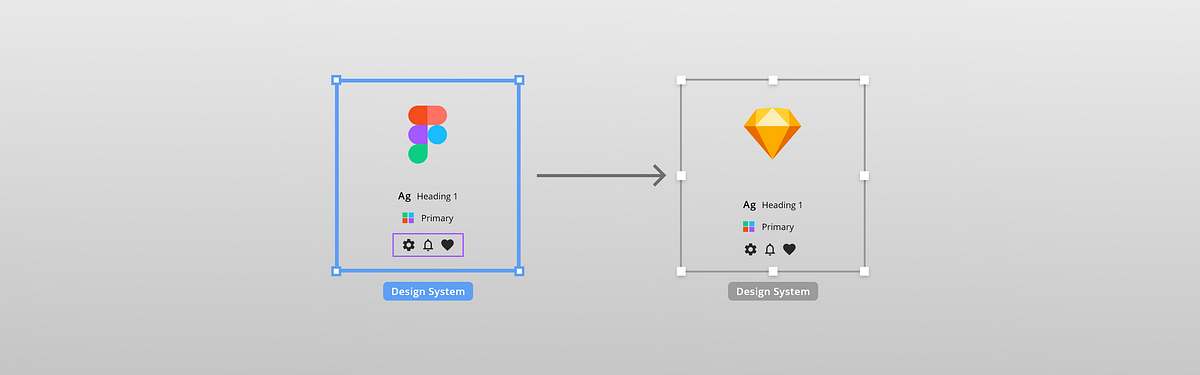Select the gear icon under the Figma logo

tap(408, 245)
